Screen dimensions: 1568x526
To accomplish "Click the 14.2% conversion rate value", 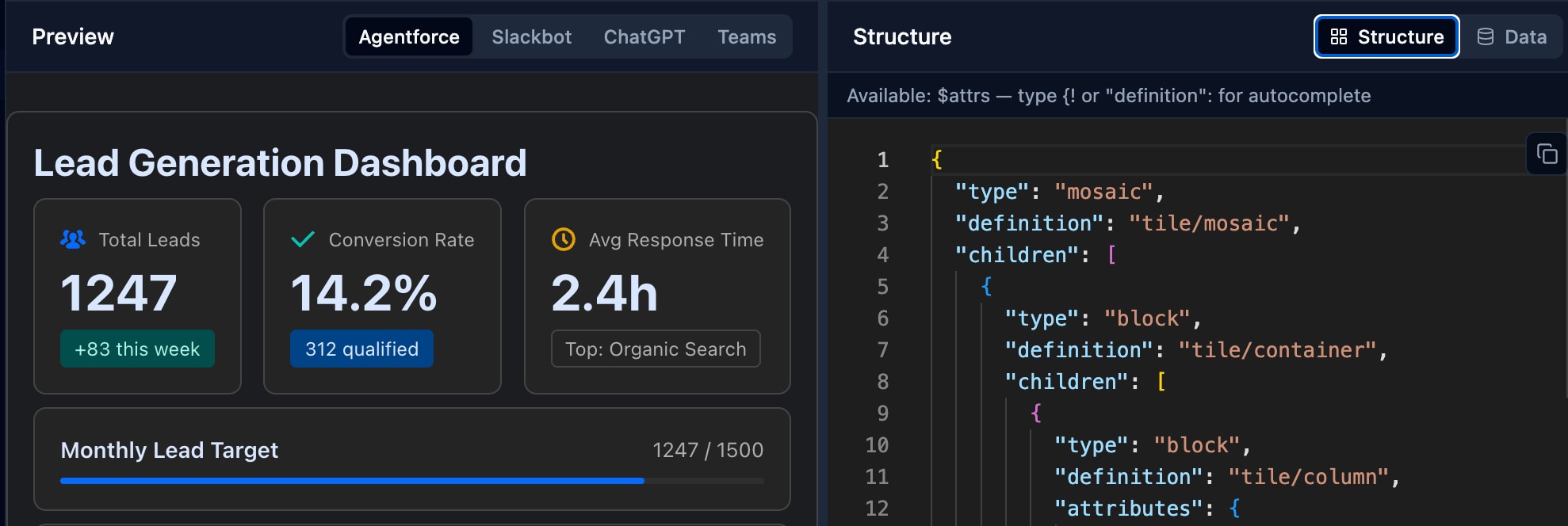I will (364, 293).
